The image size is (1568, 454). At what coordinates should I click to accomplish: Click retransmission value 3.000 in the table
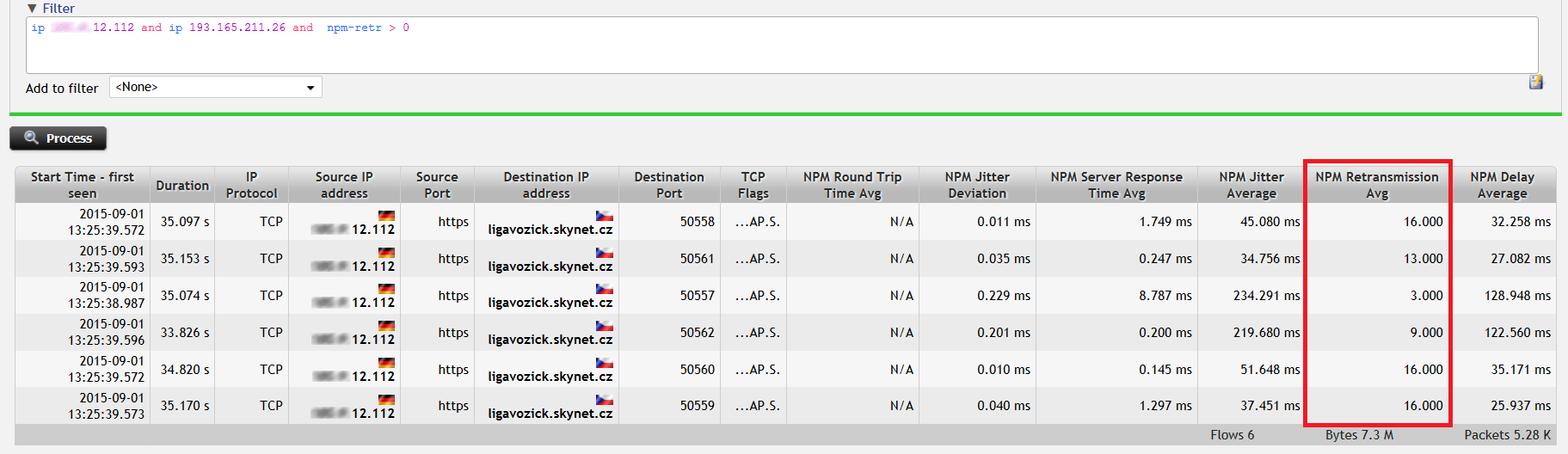click(x=1426, y=296)
